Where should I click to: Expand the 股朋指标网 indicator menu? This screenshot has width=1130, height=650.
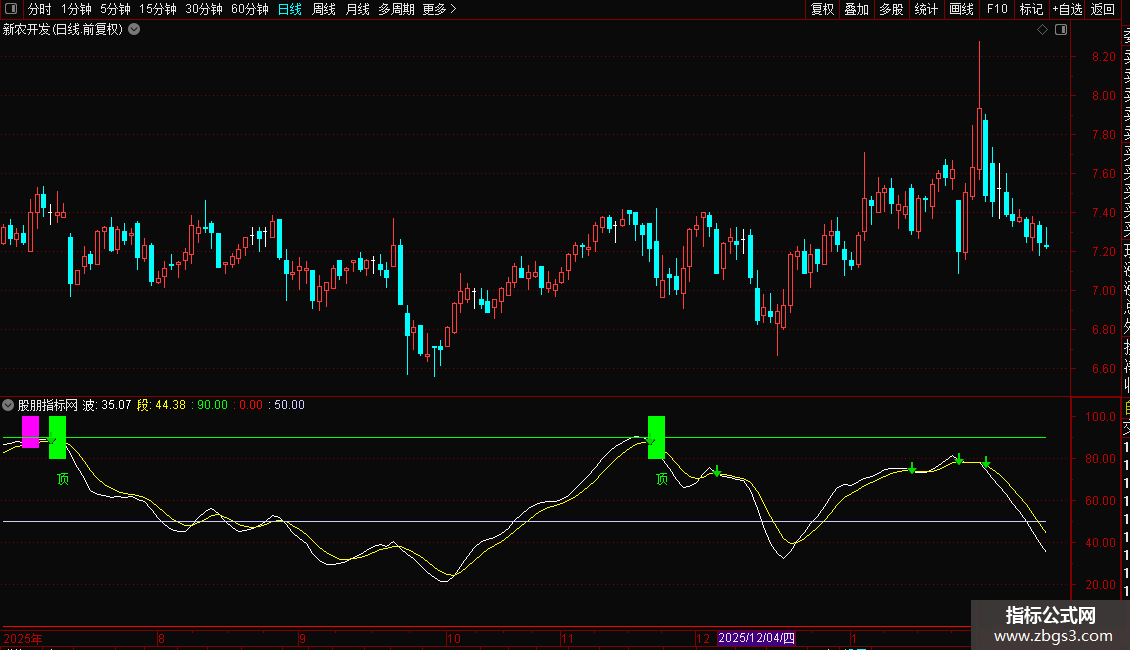pos(8,405)
